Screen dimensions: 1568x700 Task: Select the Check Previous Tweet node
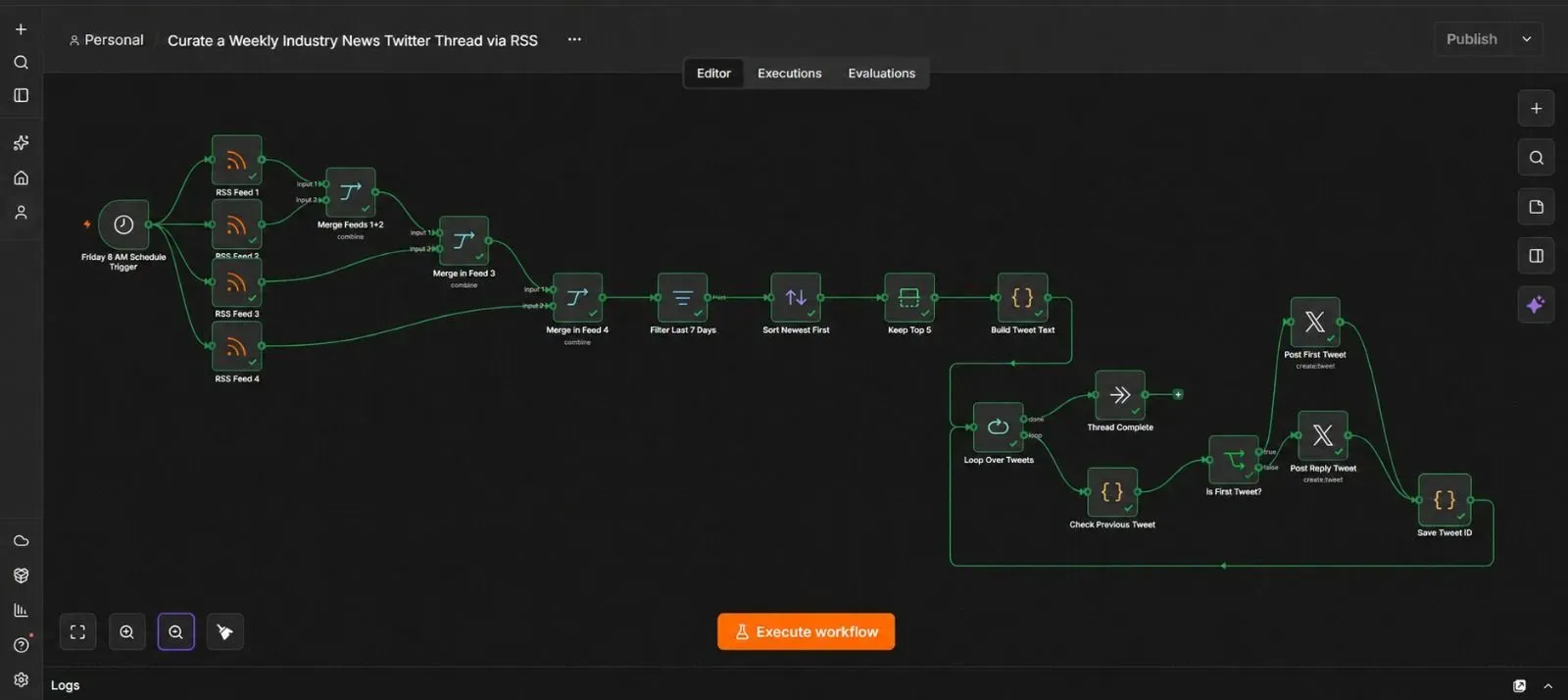pos(1111,492)
